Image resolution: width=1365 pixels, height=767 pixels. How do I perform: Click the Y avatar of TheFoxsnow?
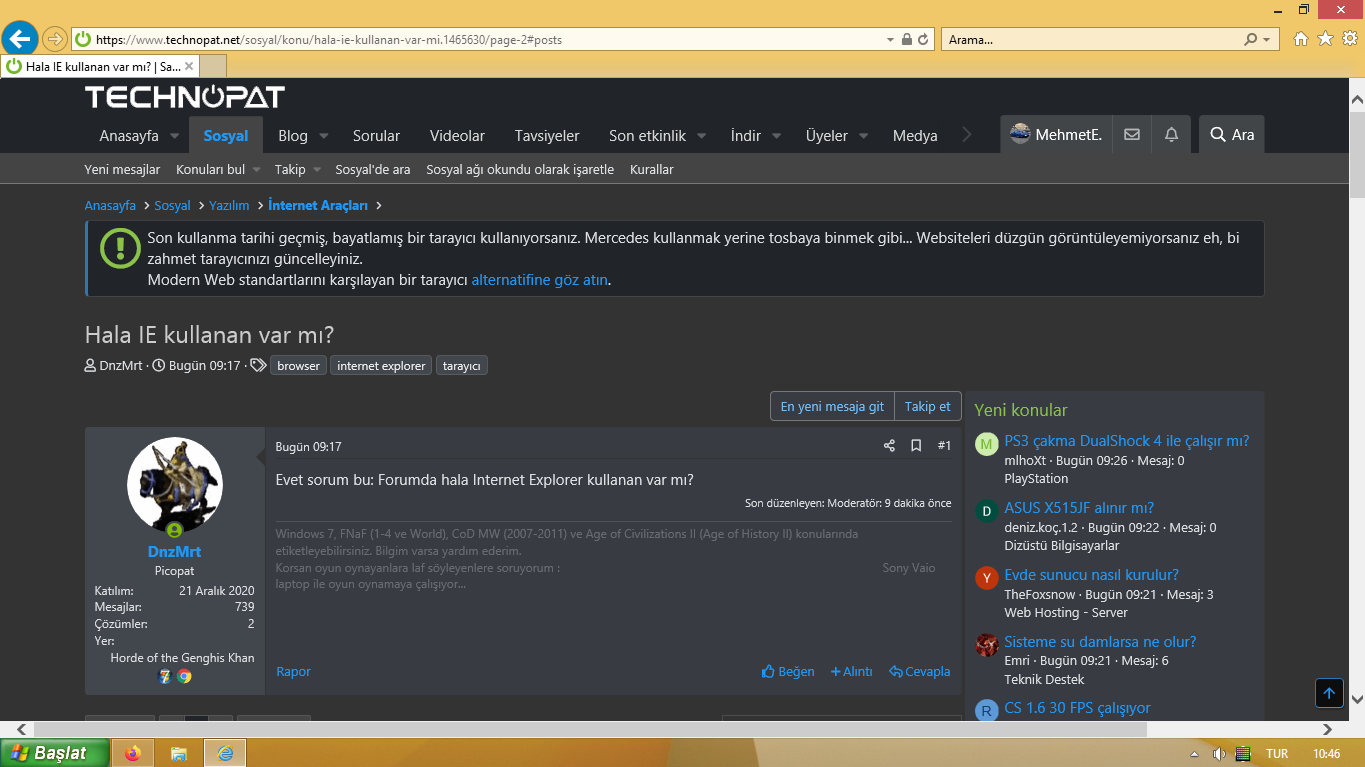[987, 578]
